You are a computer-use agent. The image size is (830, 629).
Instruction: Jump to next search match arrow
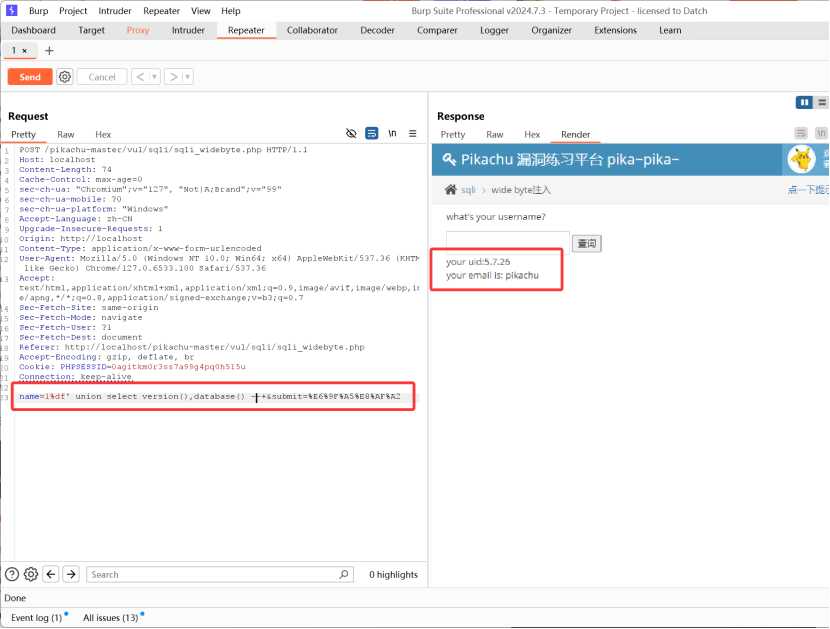(x=71, y=574)
